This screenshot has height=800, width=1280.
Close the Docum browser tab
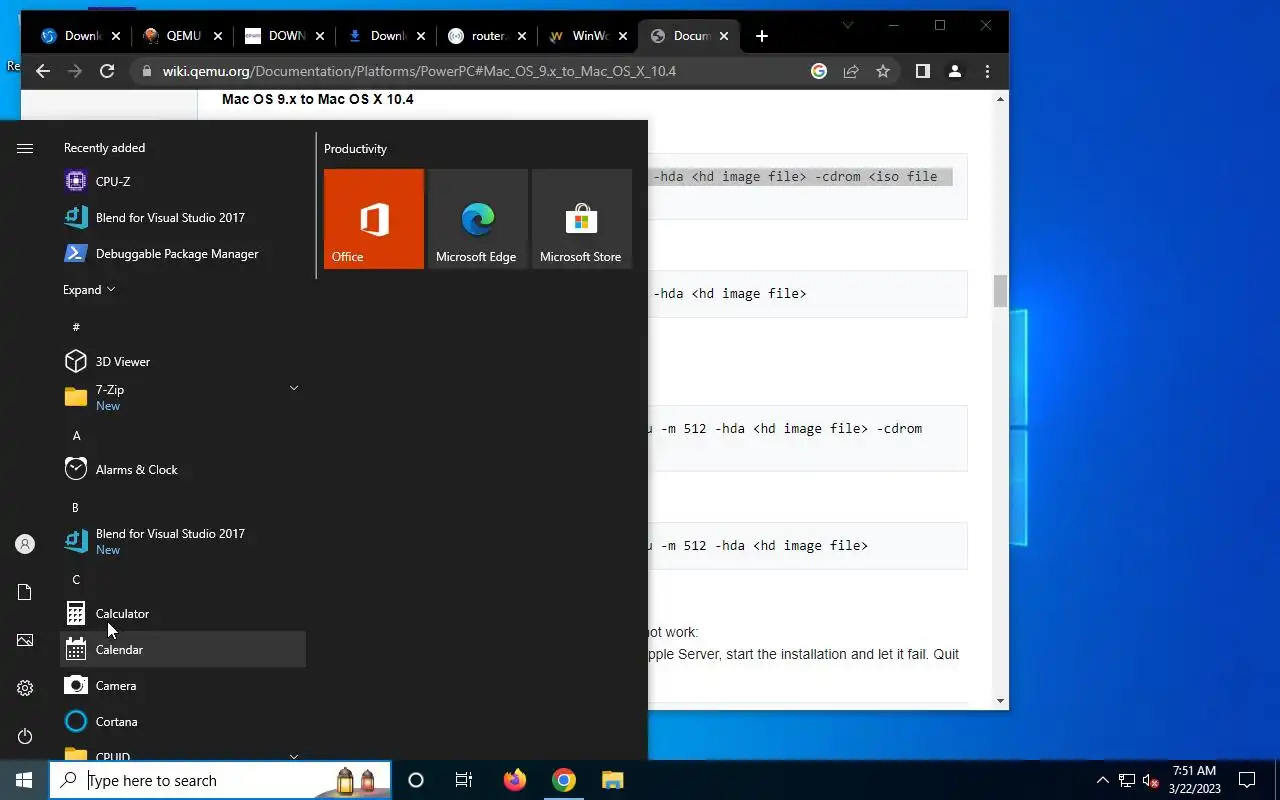[723, 36]
